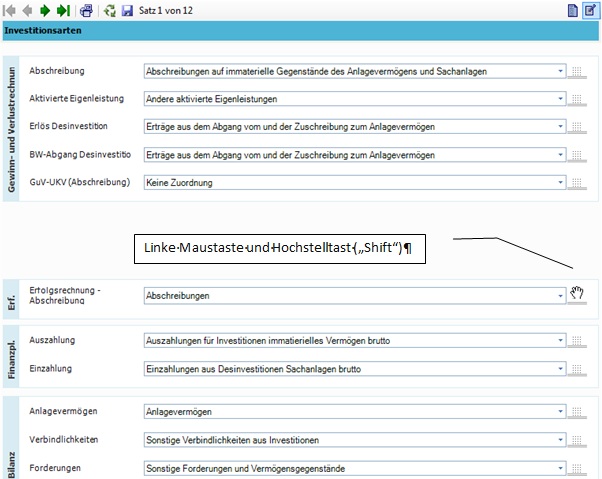Viewport: 602px width, 479px height.
Task: Click the 'Verbindlichkeiten' label
Action: (x=64, y=439)
